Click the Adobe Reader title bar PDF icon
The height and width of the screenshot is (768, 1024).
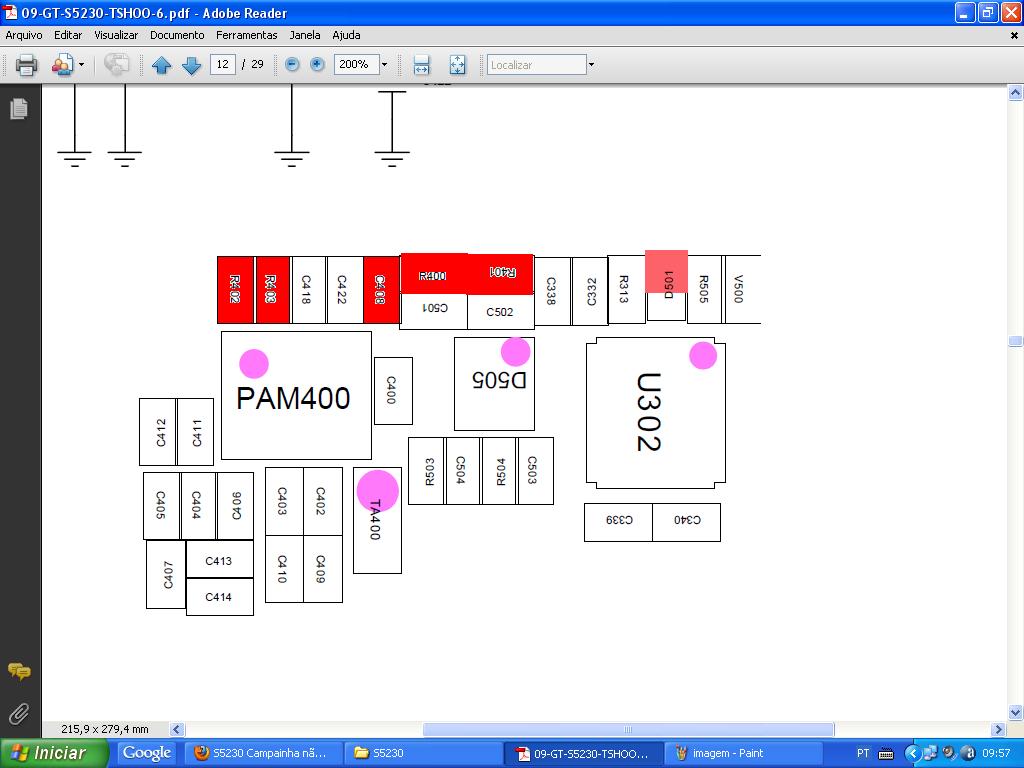[10, 12]
